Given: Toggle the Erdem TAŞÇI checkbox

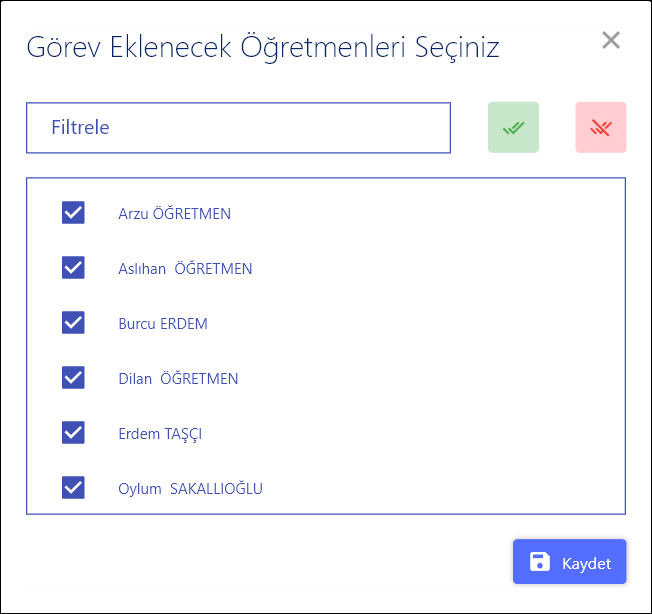Looking at the screenshot, I should coord(73,433).
